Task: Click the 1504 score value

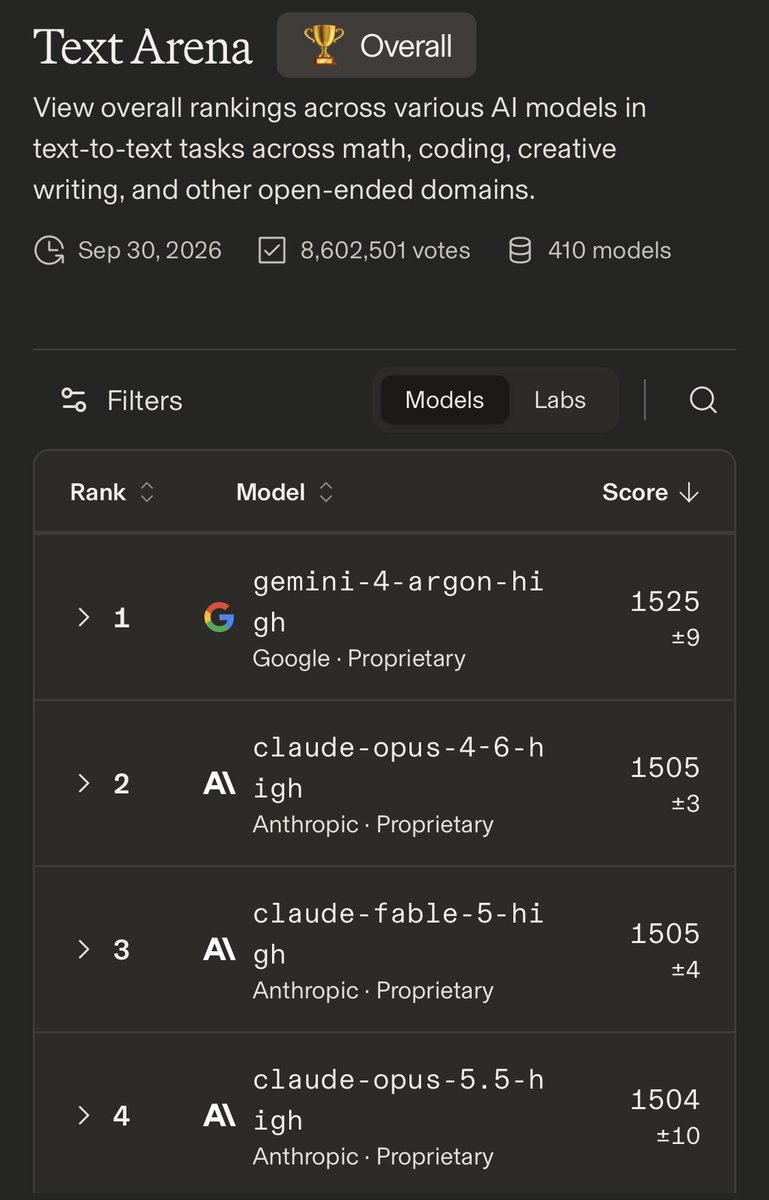Action: [x=665, y=1099]
